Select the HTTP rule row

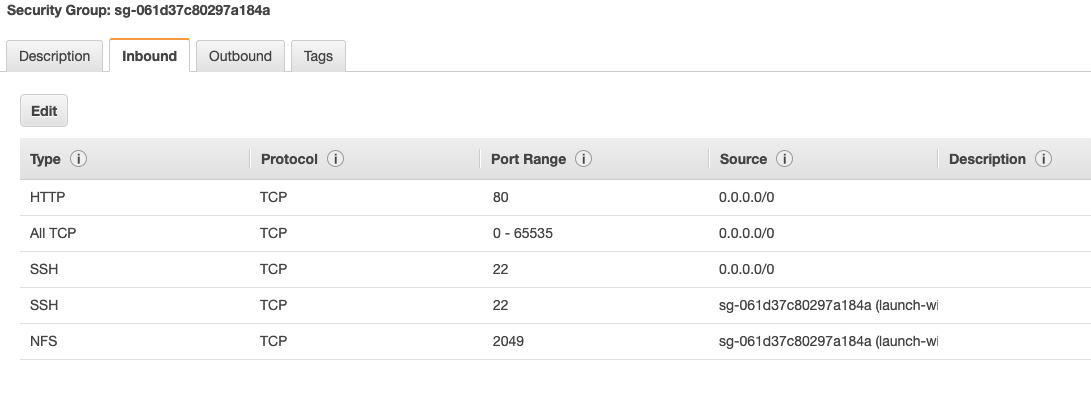[x=48, y=198]
